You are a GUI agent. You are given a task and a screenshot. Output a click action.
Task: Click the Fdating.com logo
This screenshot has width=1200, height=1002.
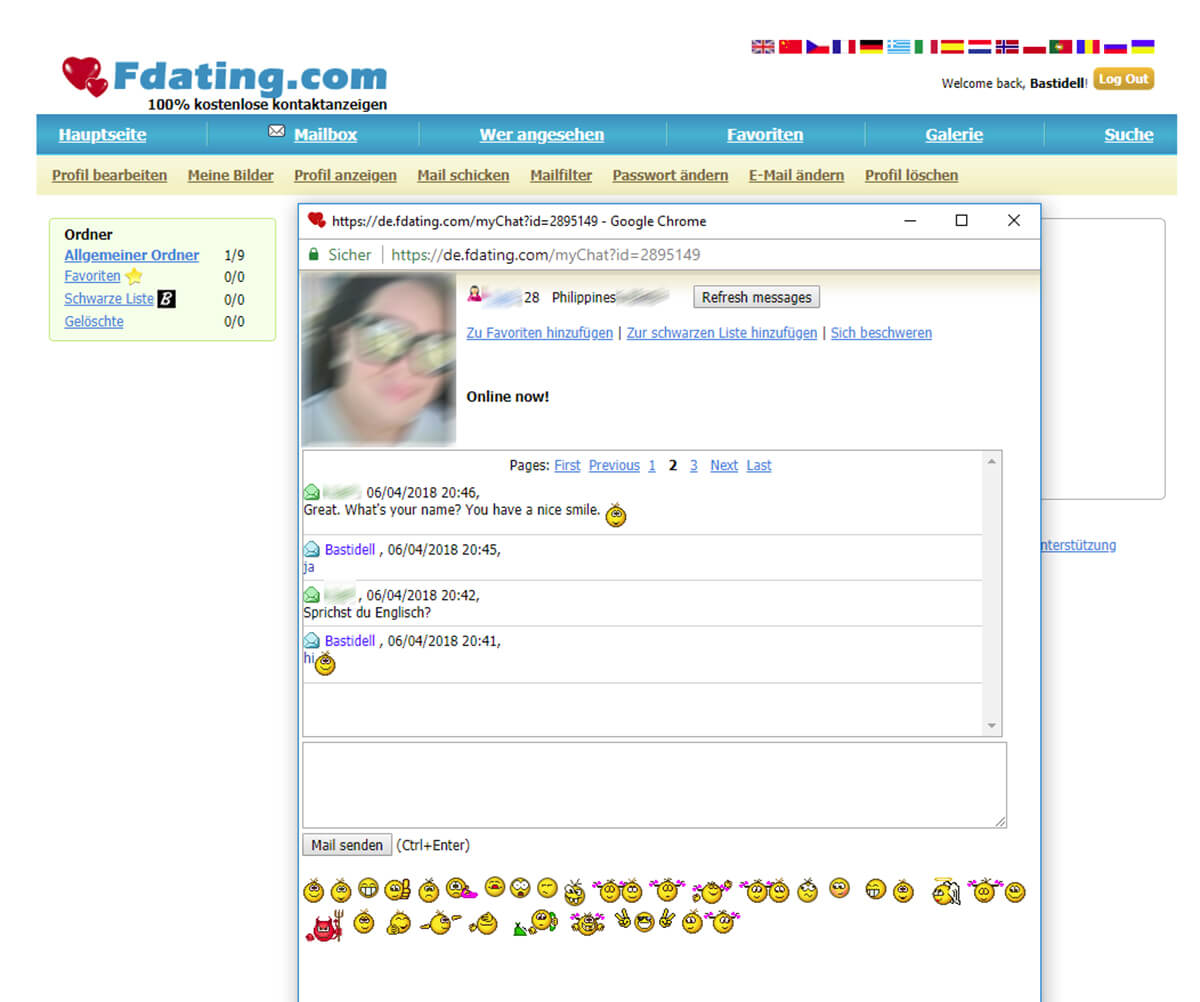(225, 82)
